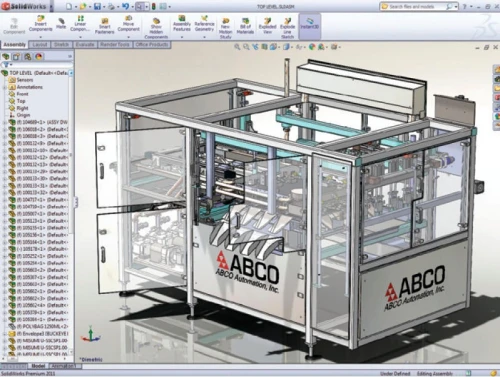Open the SolidWorks menu flyout arrow
The width and height of the screenshot is (500, 377).
pos(51,6)
